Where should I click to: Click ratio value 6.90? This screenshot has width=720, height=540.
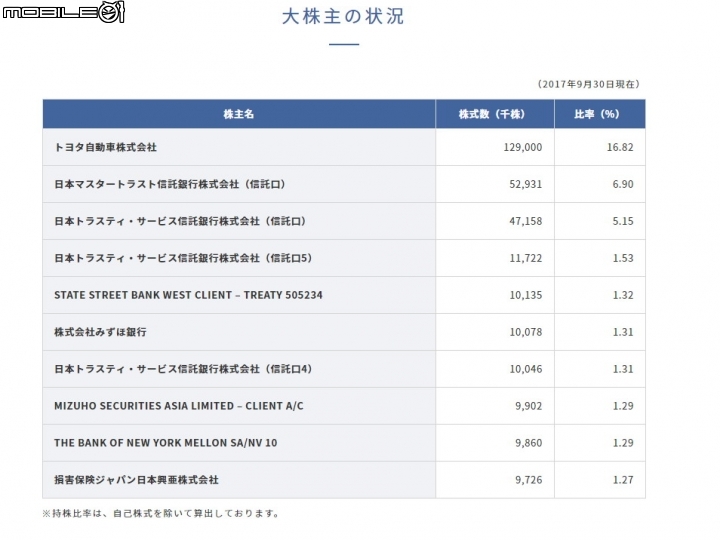tap(623, 184)
